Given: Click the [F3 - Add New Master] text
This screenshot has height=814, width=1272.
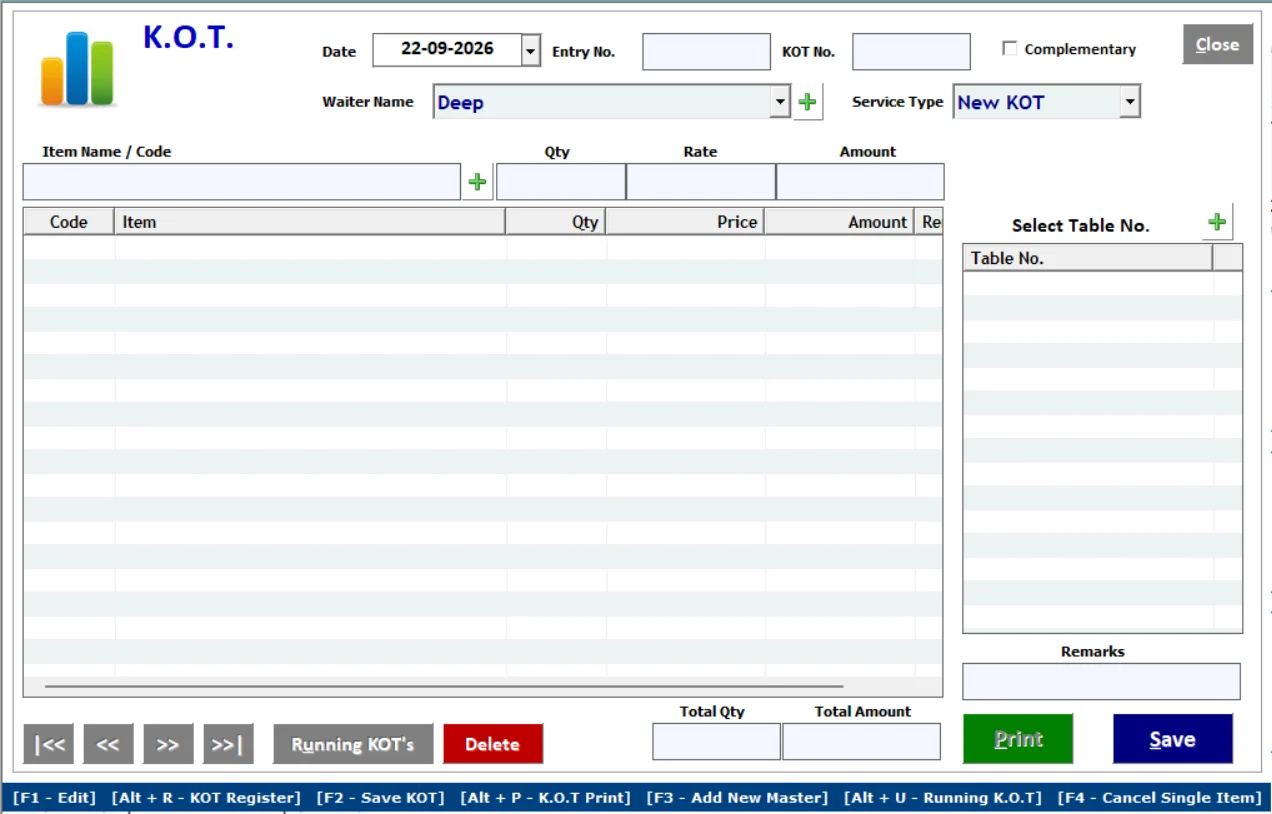Looking at the screenshot, I should point(737,798).
